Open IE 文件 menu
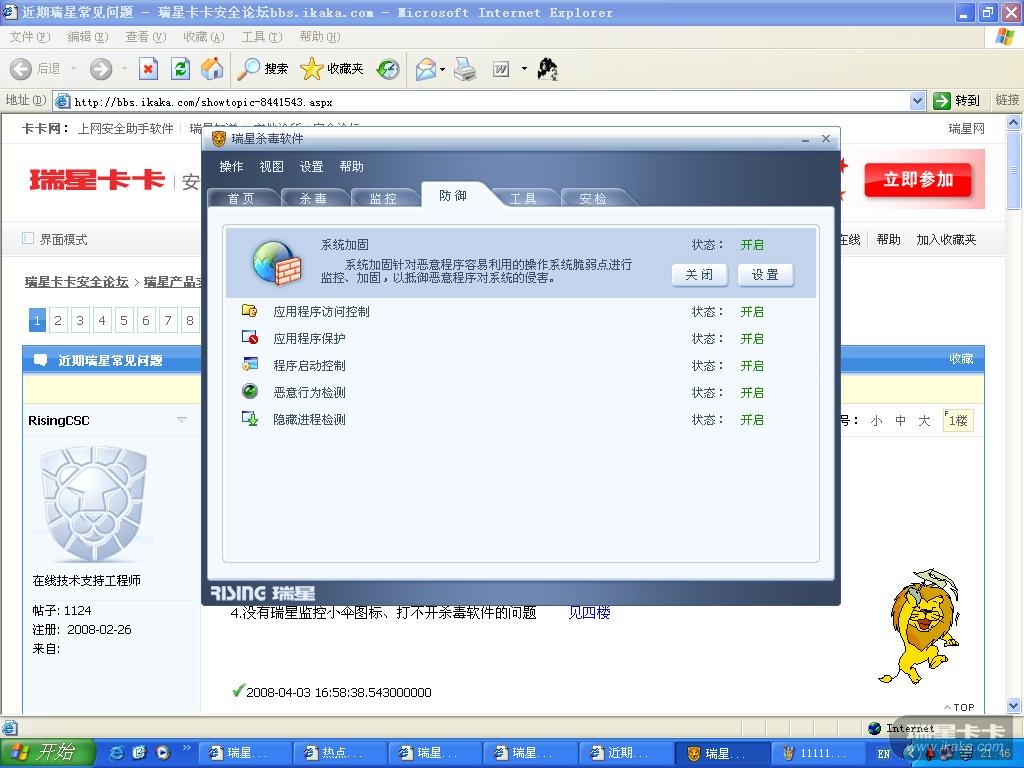 point(29,37)
